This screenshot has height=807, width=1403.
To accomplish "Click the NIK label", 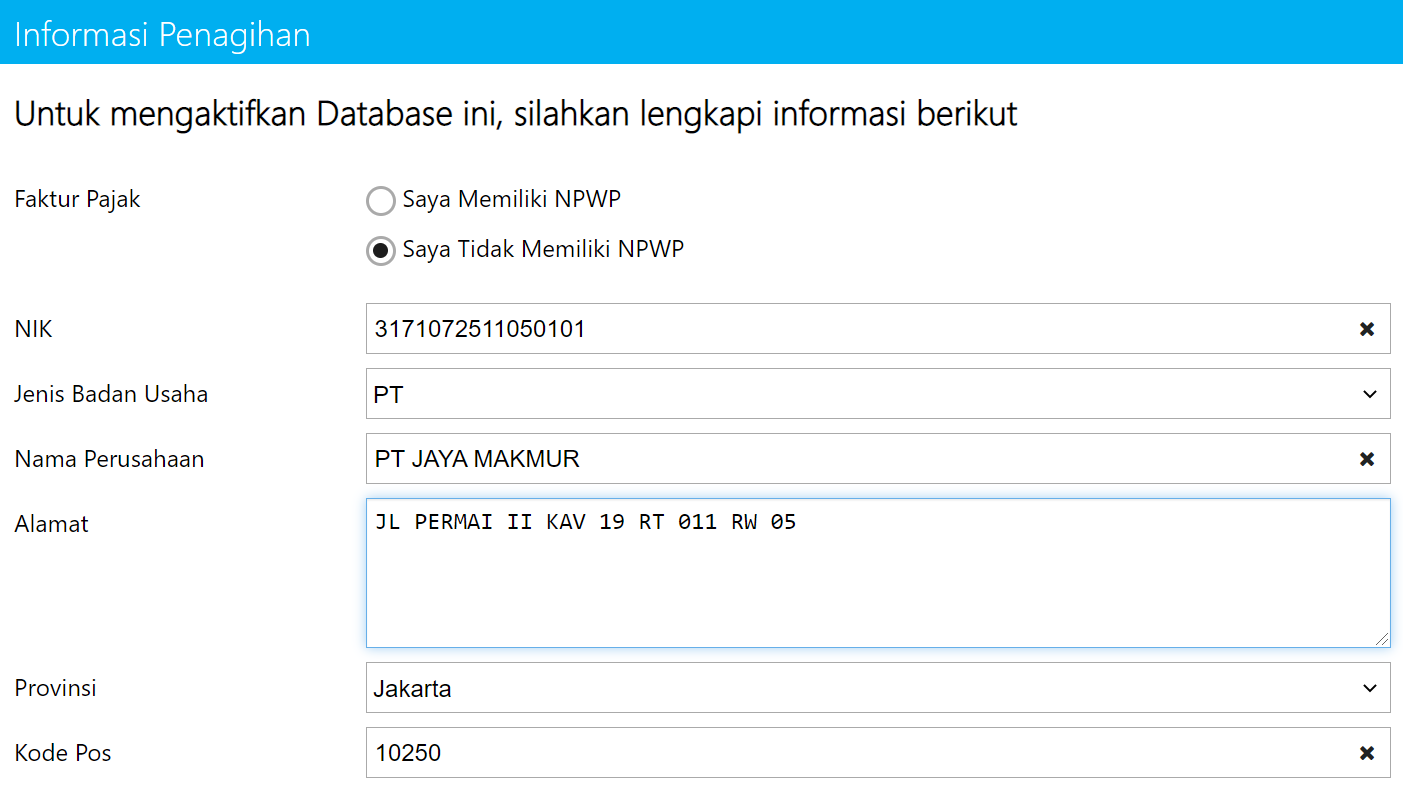I will (33, 329).
